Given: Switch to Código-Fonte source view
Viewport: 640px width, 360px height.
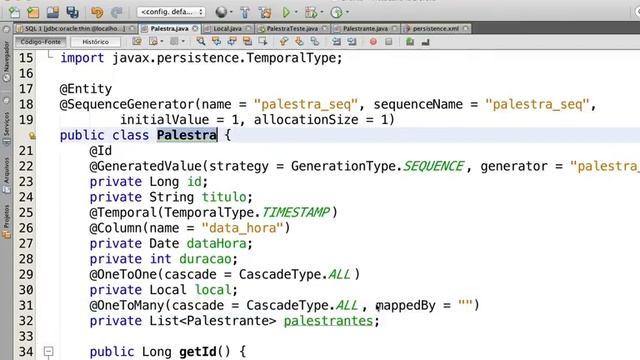Looking at the screenshot, I should coord(40,42).
